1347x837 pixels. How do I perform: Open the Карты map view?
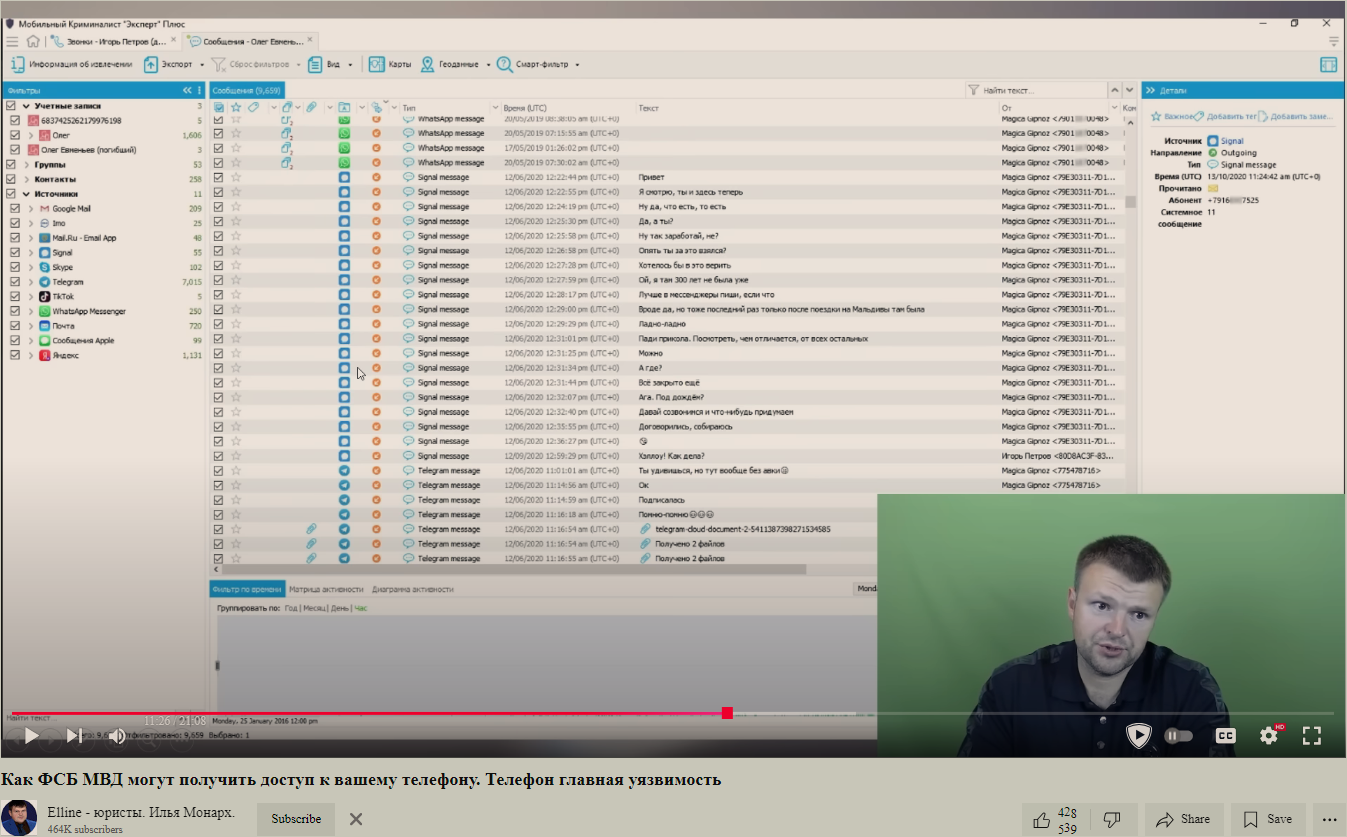click(390, 64)
